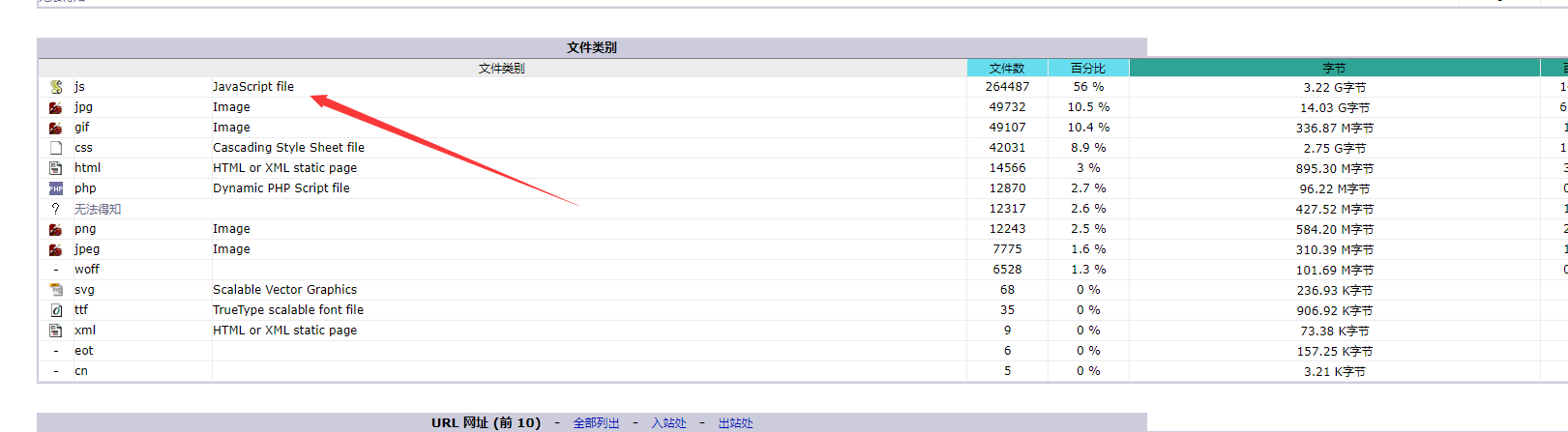Click the JavaScript file description text

pos(253,87)
